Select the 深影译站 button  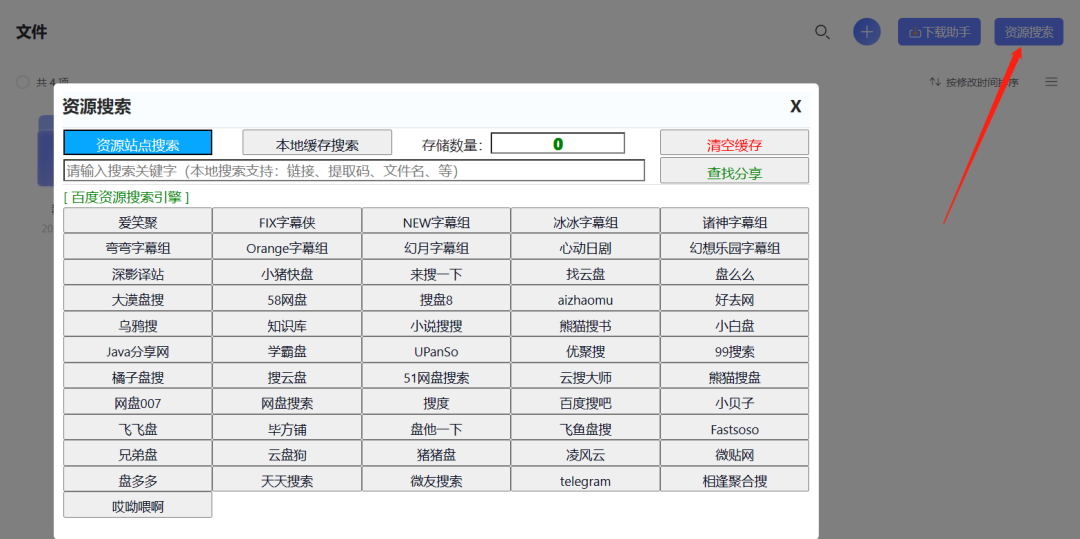[x=138, y=273]
